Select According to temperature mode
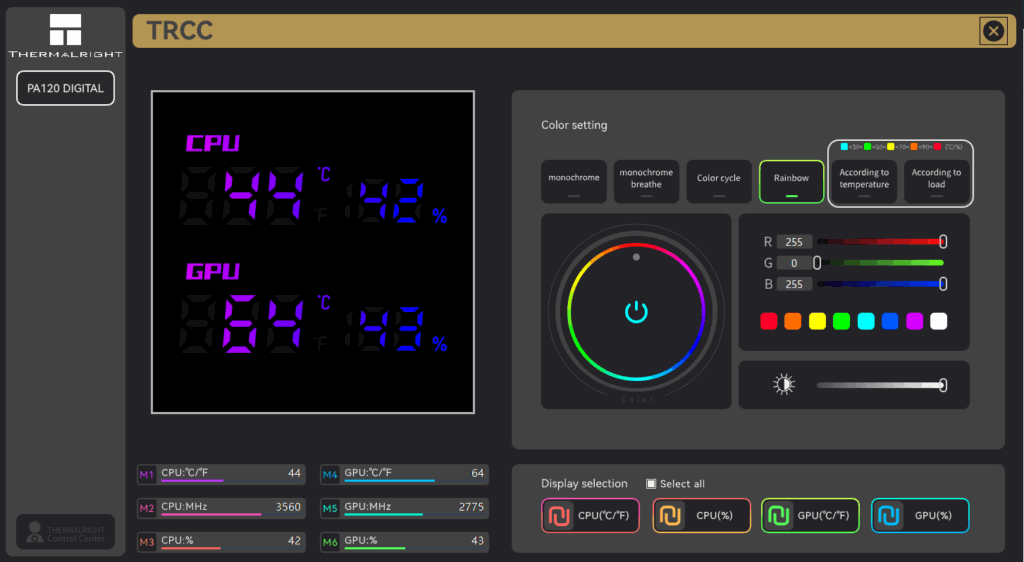The height and width of the screenshot is (562, 1024). [x=864, y=182]
